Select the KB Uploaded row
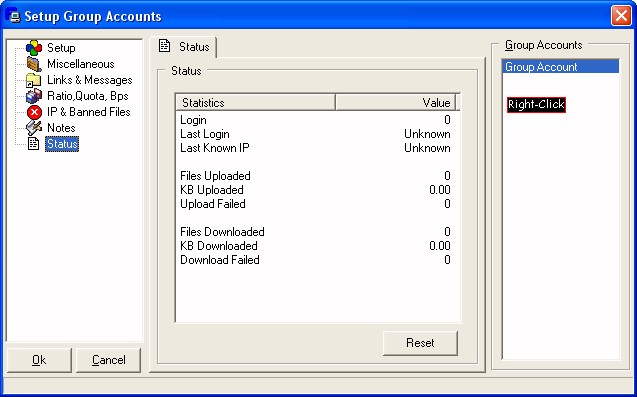The image size is (637, 397). pos(315,190)
